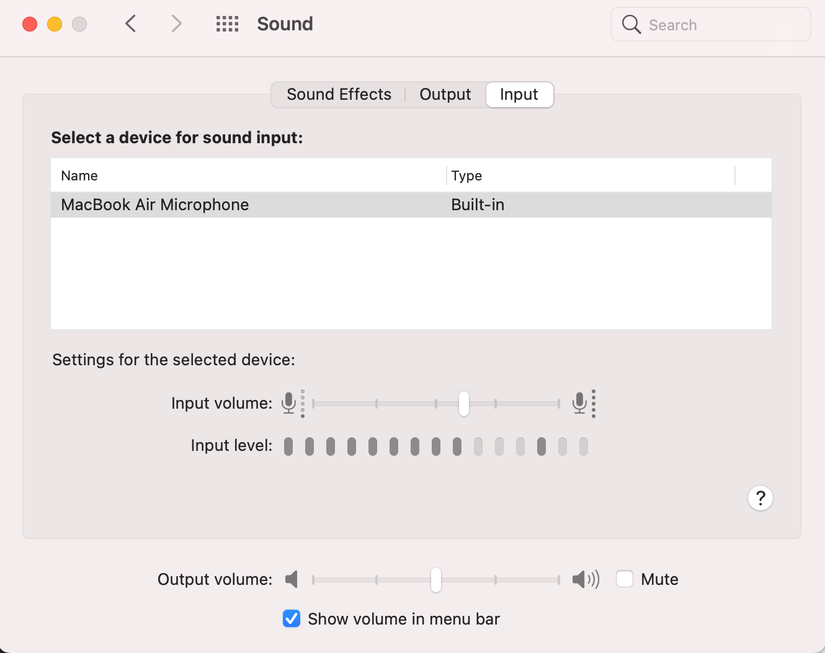Click the Type column header
Viewport: 825px width, 653px height.
pyautogui.click(x=466, y=175)
